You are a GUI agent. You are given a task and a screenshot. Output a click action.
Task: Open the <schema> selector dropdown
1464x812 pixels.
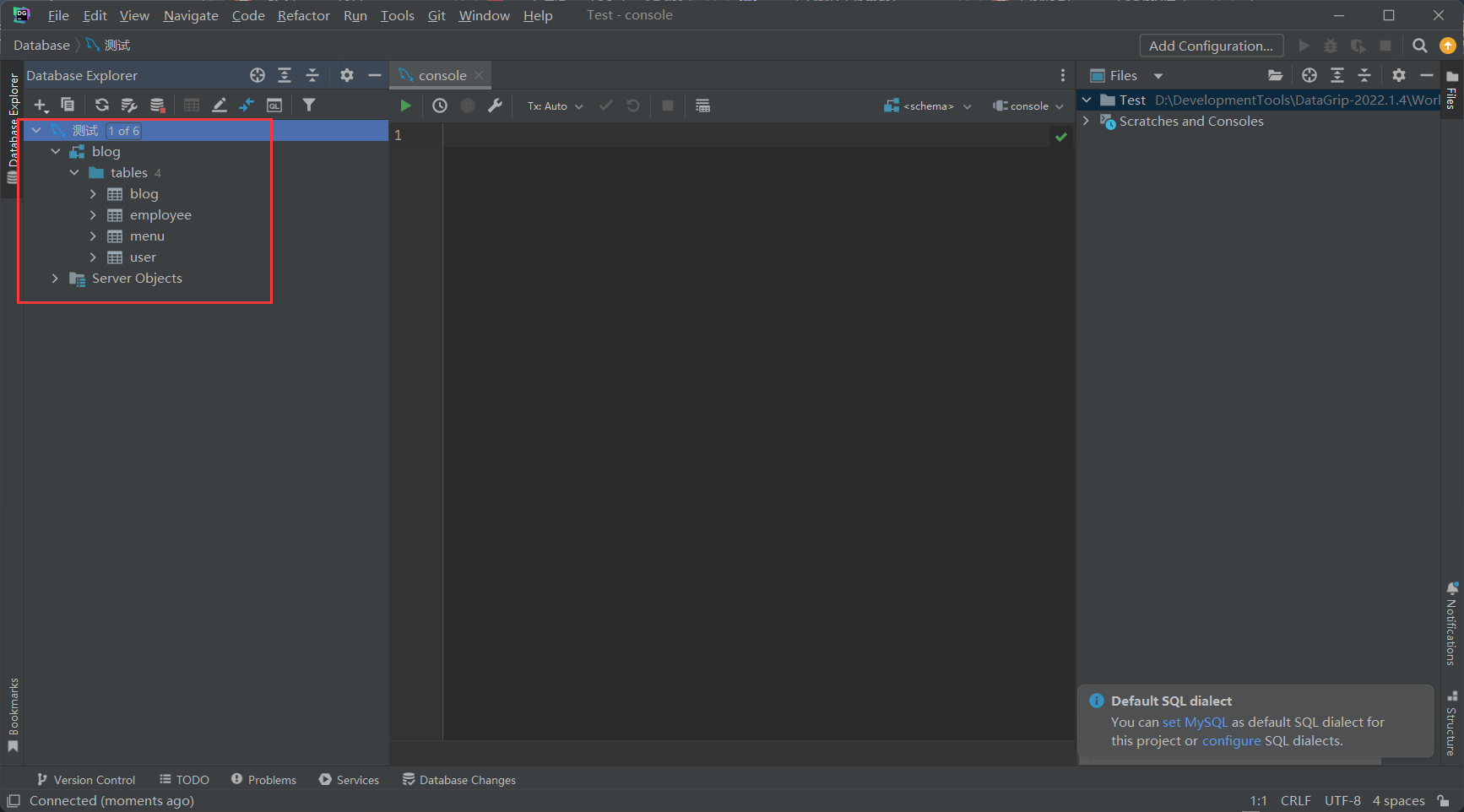click(x=928, y=106)
